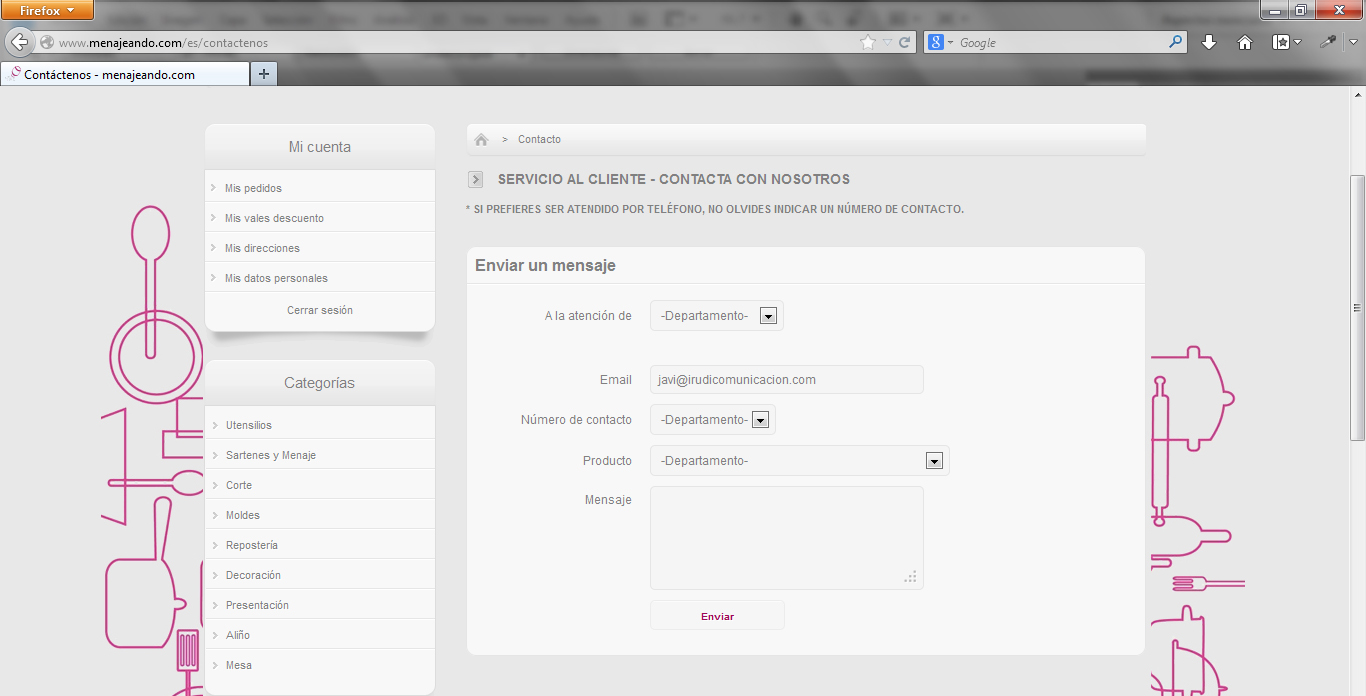Click the Mensaje textarea resize handle
Viewport: 1366px width, 696px height.
pyautogui.click(x=911, y=577)
